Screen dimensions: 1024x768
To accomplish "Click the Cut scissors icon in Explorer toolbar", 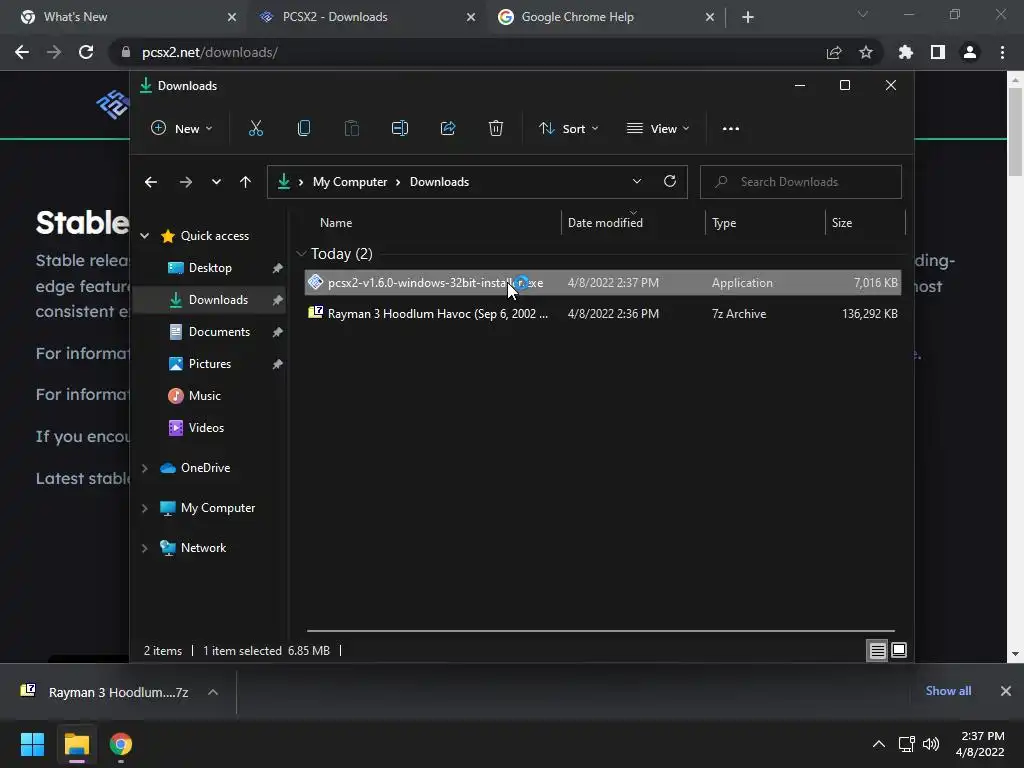I will 255,129.
